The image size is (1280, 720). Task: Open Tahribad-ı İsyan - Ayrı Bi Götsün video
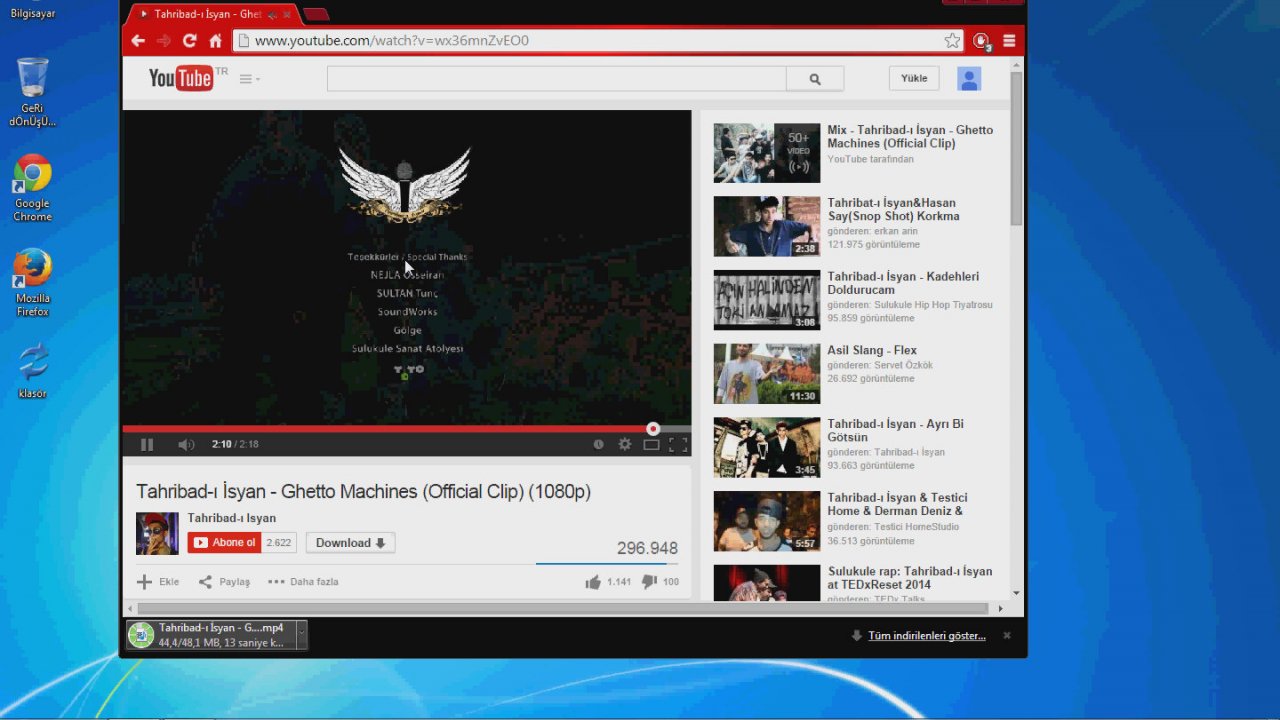click(895, 430)
